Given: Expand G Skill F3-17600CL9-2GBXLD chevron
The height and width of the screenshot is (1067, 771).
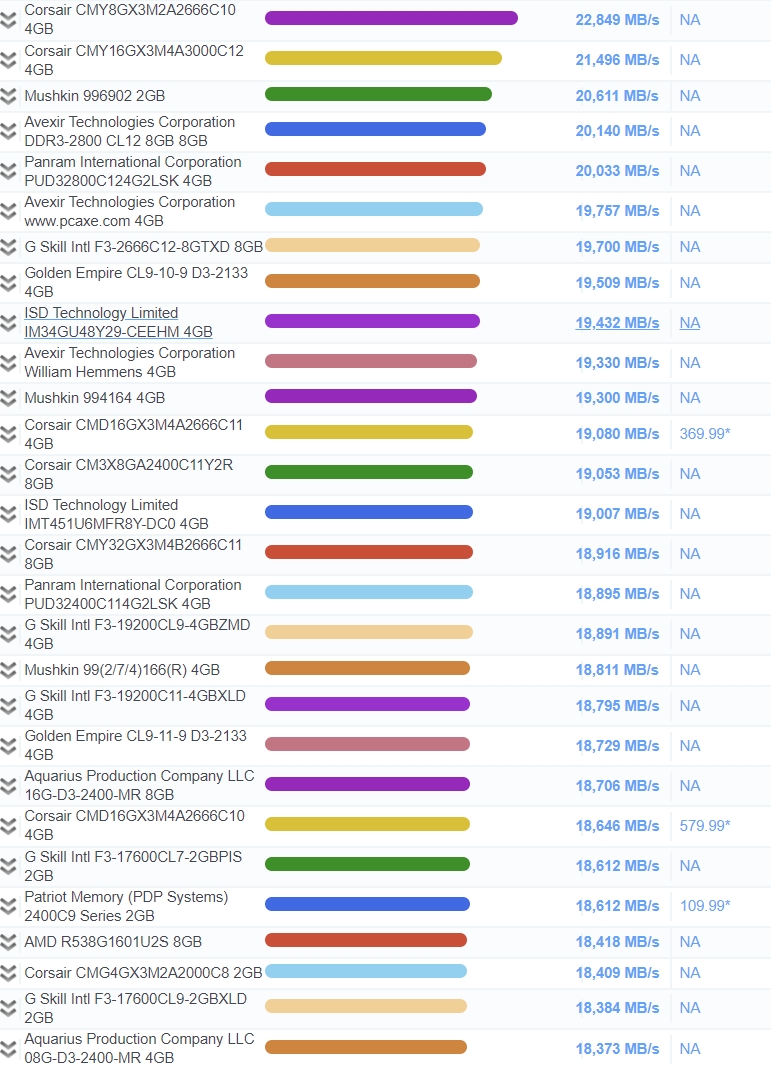Looking at the screenshot, I should point(8,1008).
